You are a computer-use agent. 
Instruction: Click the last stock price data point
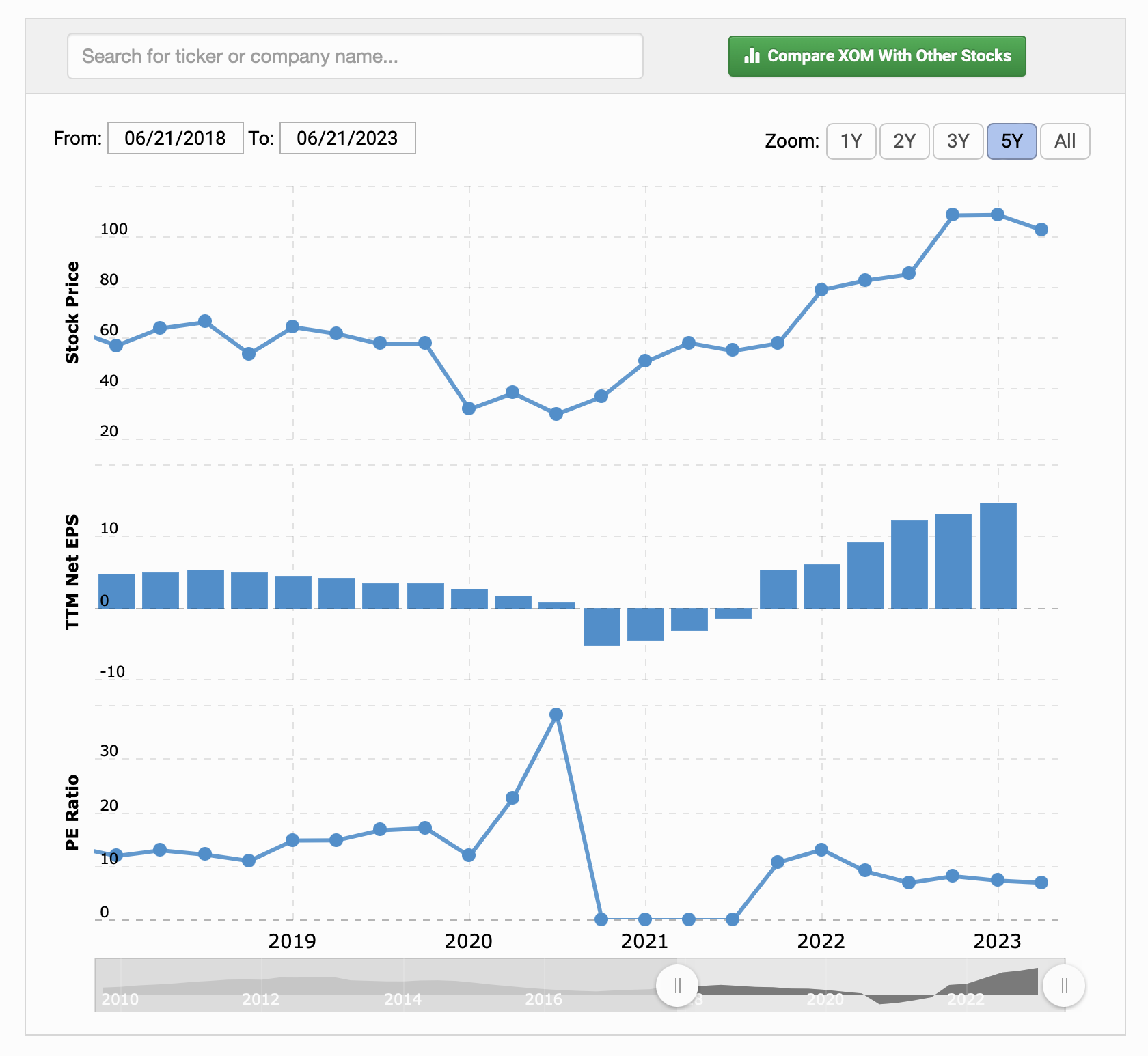[1041, 230]
